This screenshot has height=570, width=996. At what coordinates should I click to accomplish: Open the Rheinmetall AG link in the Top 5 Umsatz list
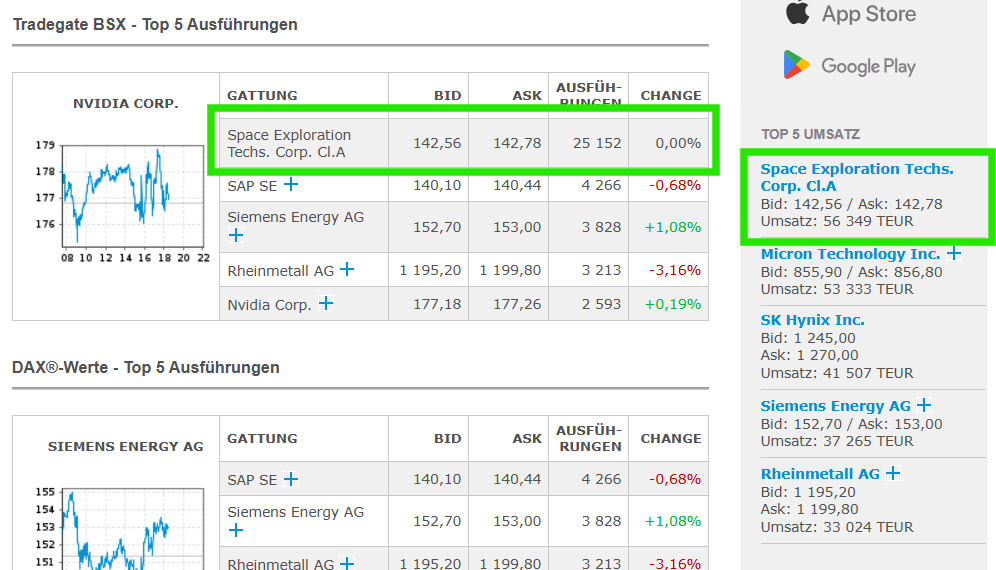tap(820, 474)
